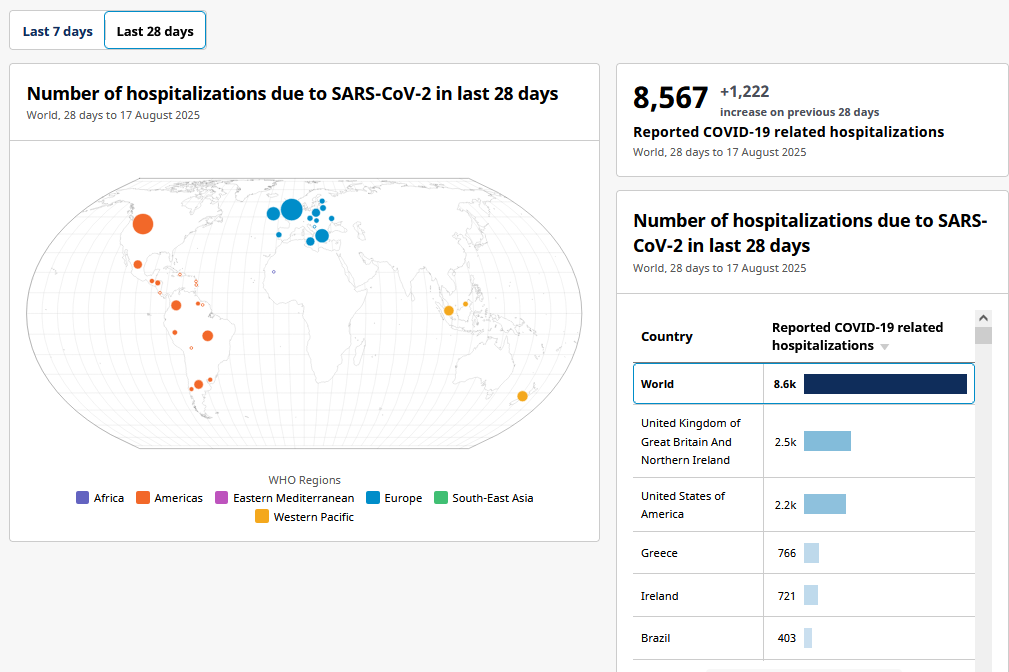1009x672 pixels.
Task: Click the table scrollbar up arrow
Action: tap(983, 318)
